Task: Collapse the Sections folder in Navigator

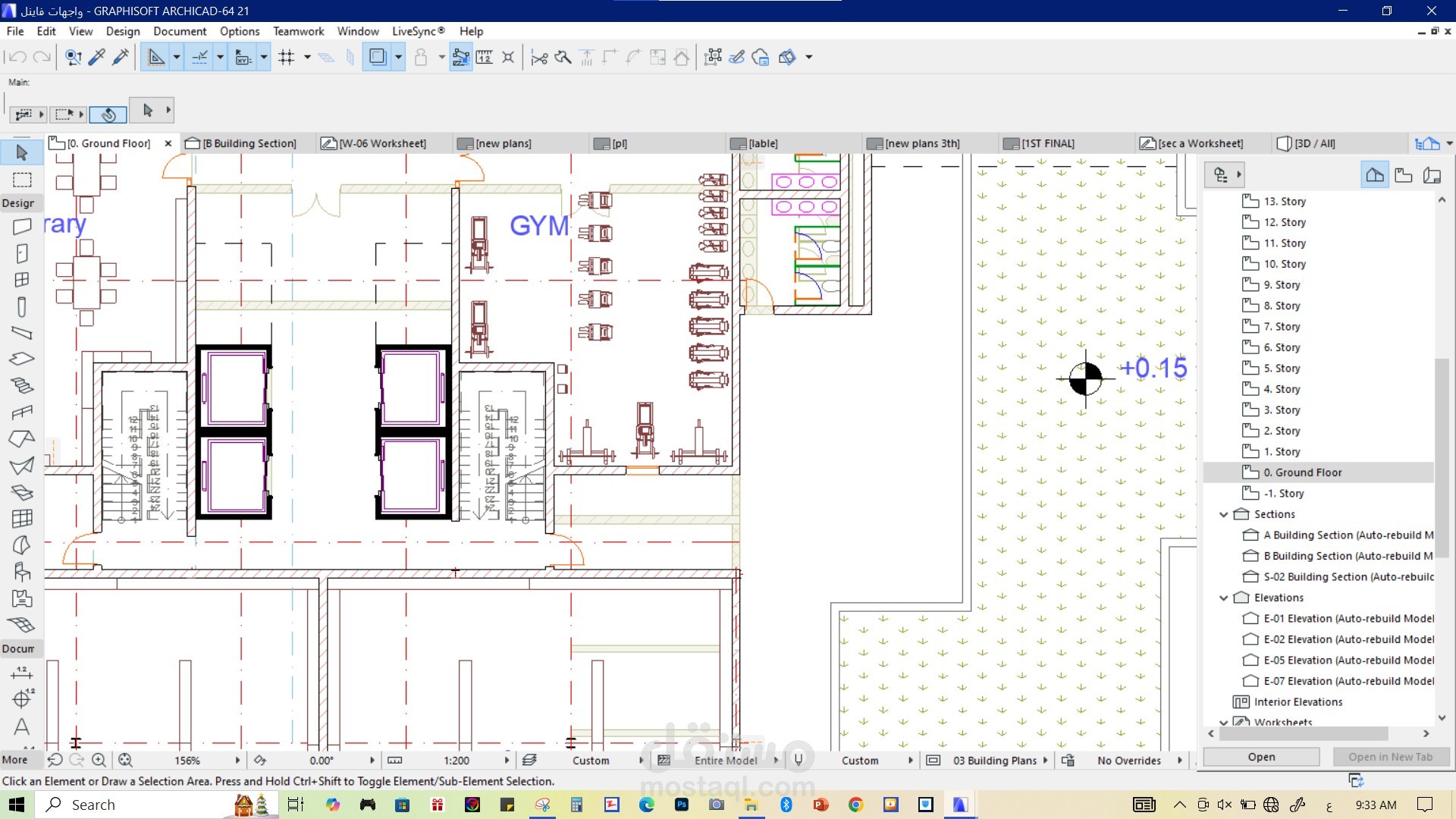Action: (1223, 514)
